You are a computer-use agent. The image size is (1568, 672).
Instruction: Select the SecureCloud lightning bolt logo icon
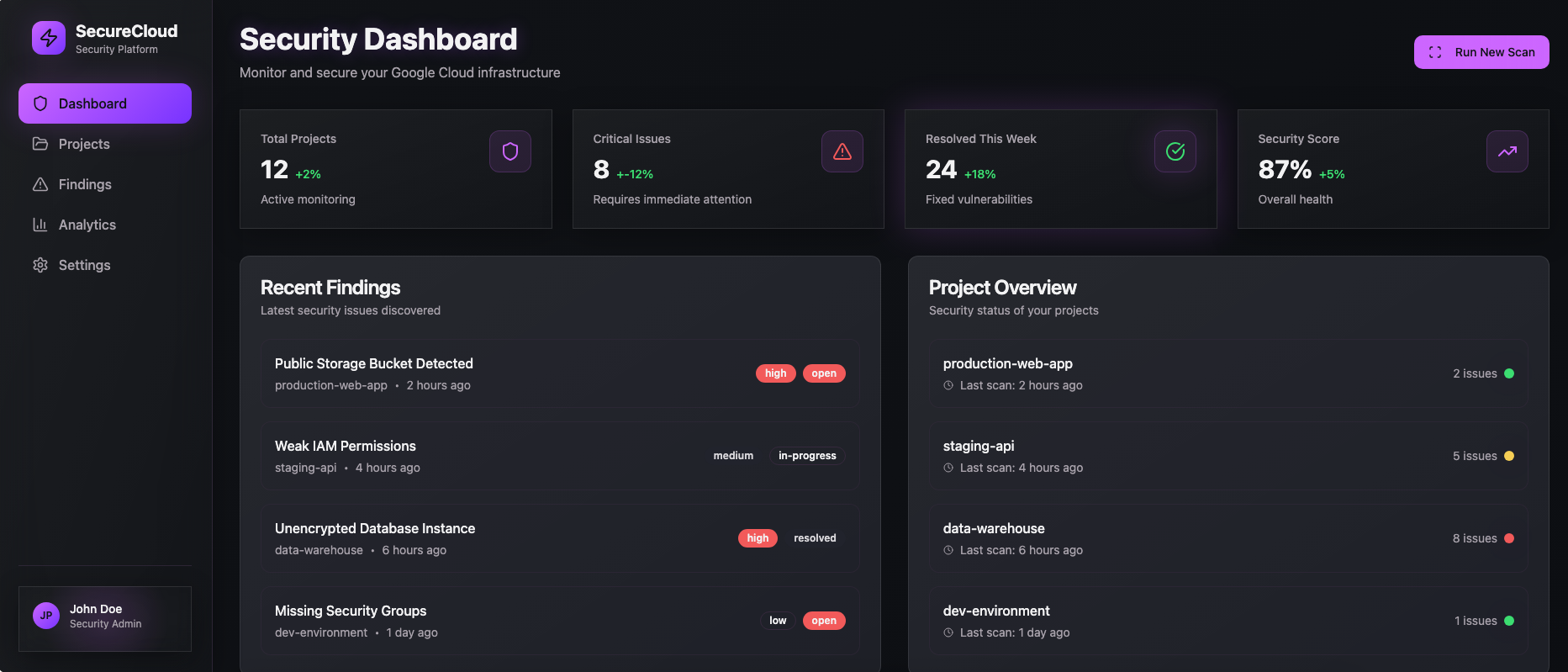(48, 37)
